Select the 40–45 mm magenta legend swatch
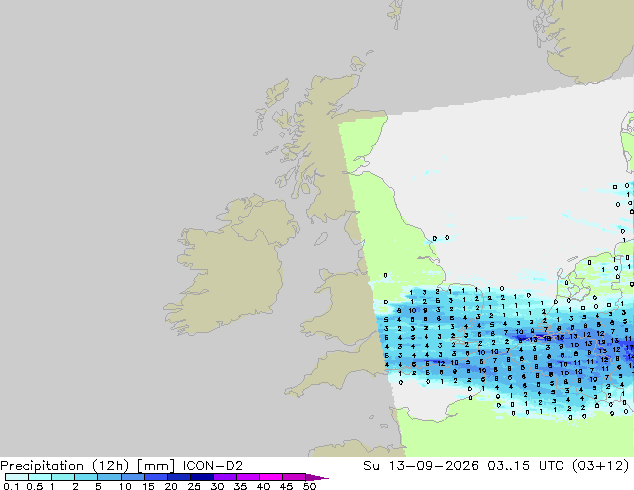Viewport: 634px width, 490px height. 271,477
